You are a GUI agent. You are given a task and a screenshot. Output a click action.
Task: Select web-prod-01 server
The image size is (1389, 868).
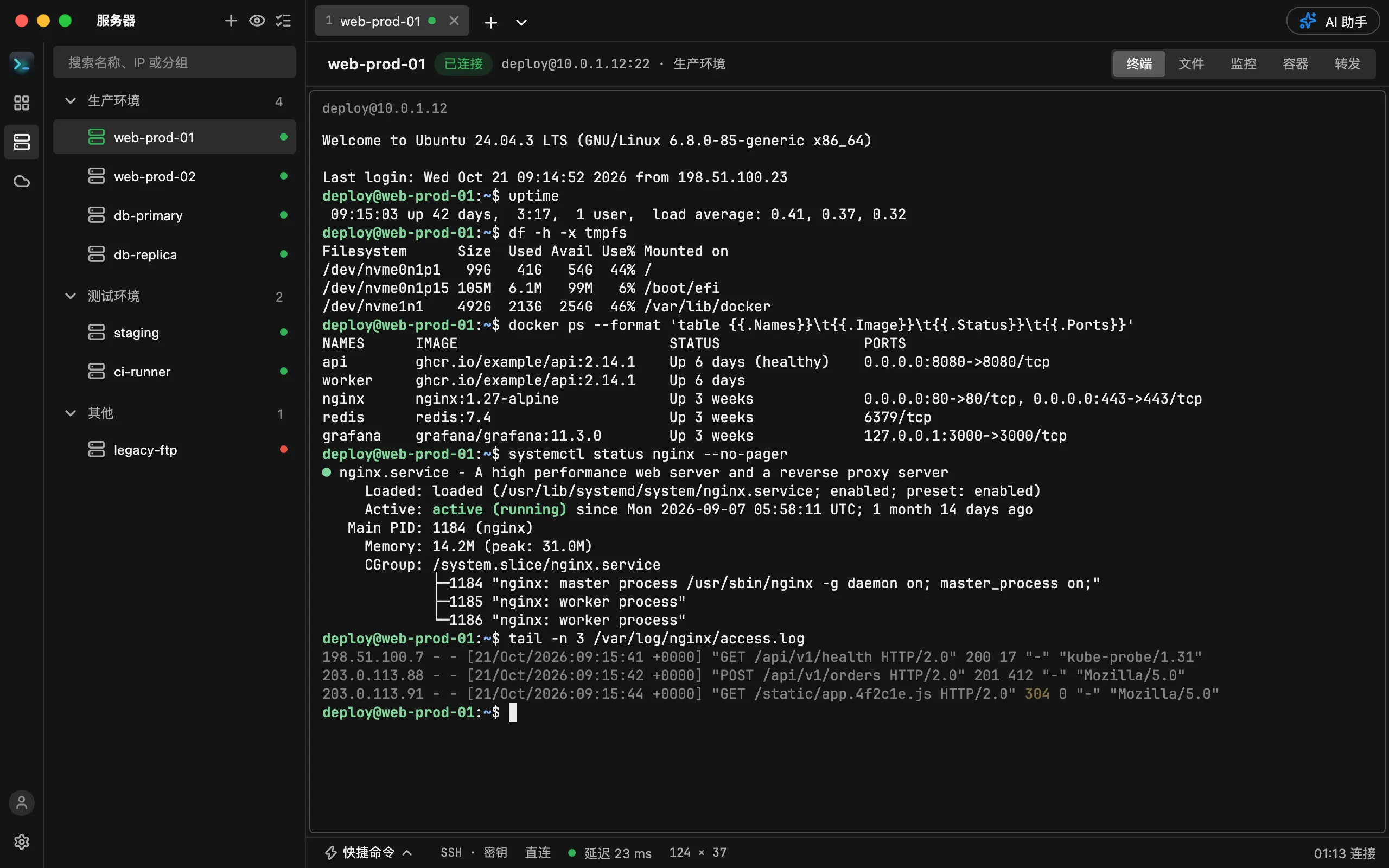[175, 137]
